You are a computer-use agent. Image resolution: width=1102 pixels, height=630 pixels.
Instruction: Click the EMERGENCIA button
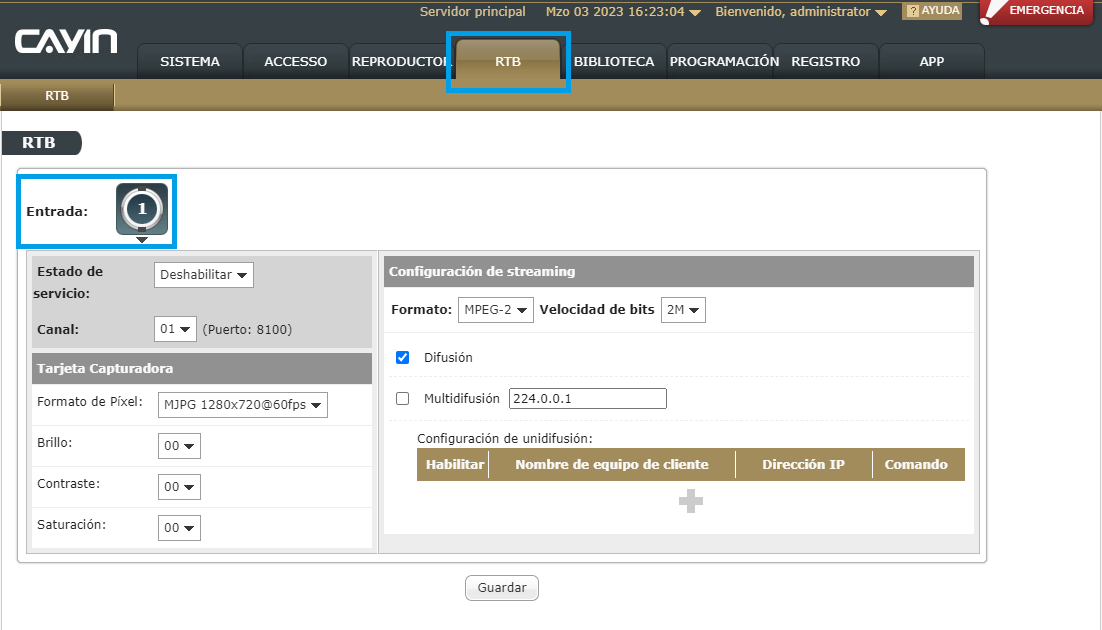1037,11
